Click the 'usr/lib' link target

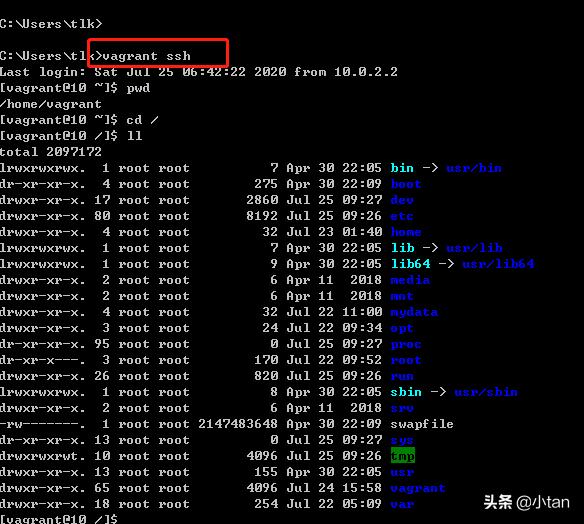pos(474,248)
